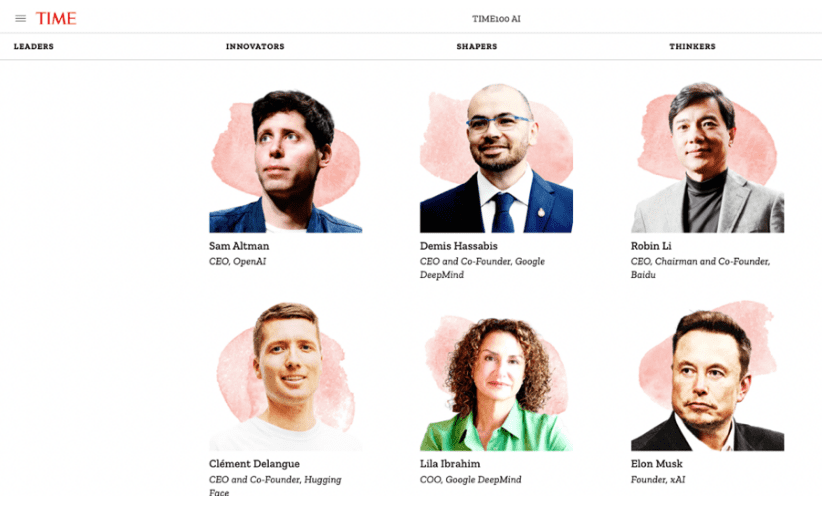The width and height of the screenshot is (822, 509).
Task: Click the CEO, OpenAI subtitle text
Action: pos(237,261)
